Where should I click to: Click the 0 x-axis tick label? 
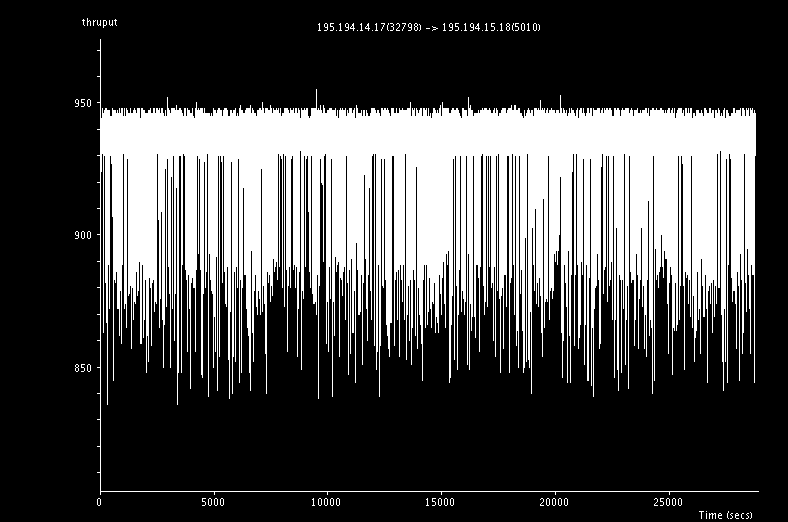[100, 502]
